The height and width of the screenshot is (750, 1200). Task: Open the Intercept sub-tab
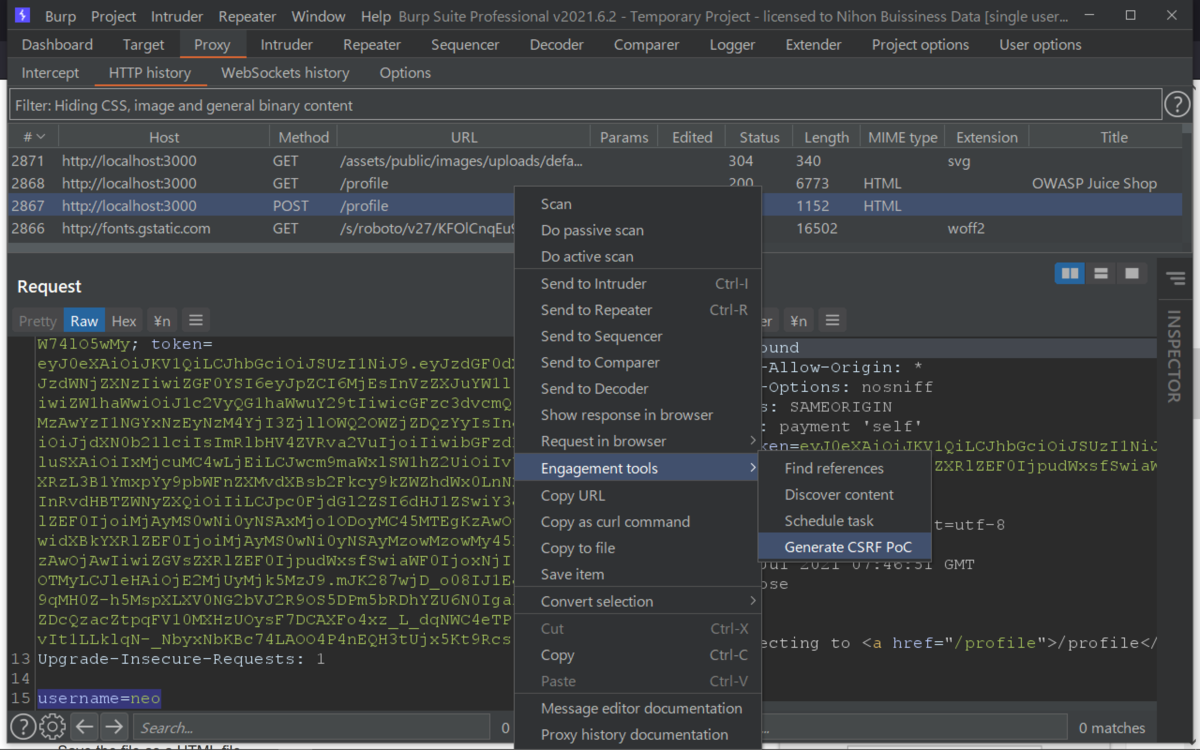pyautogui.click(x=50, y=73)
